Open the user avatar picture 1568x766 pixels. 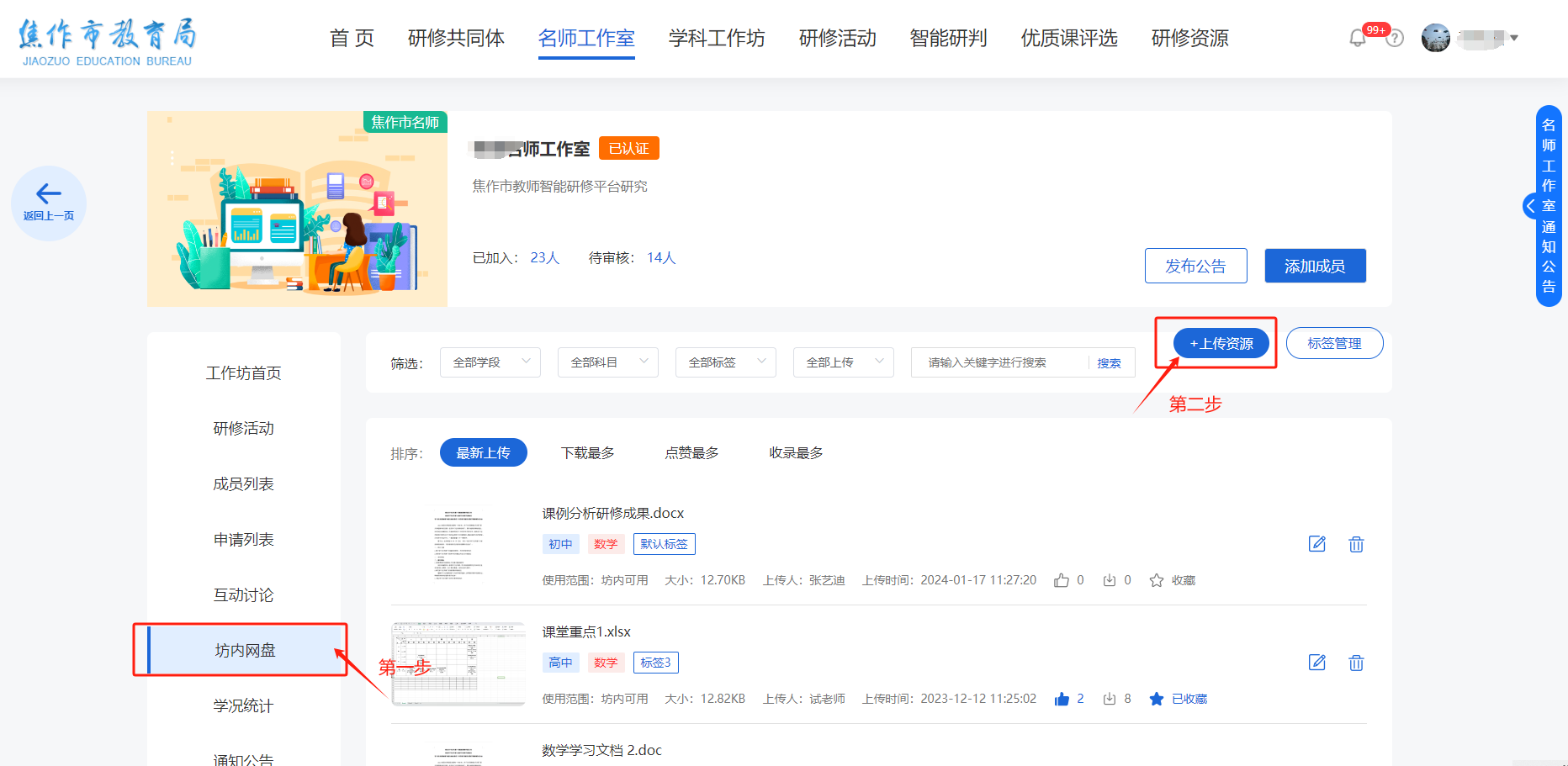[x=1436, y=38]
